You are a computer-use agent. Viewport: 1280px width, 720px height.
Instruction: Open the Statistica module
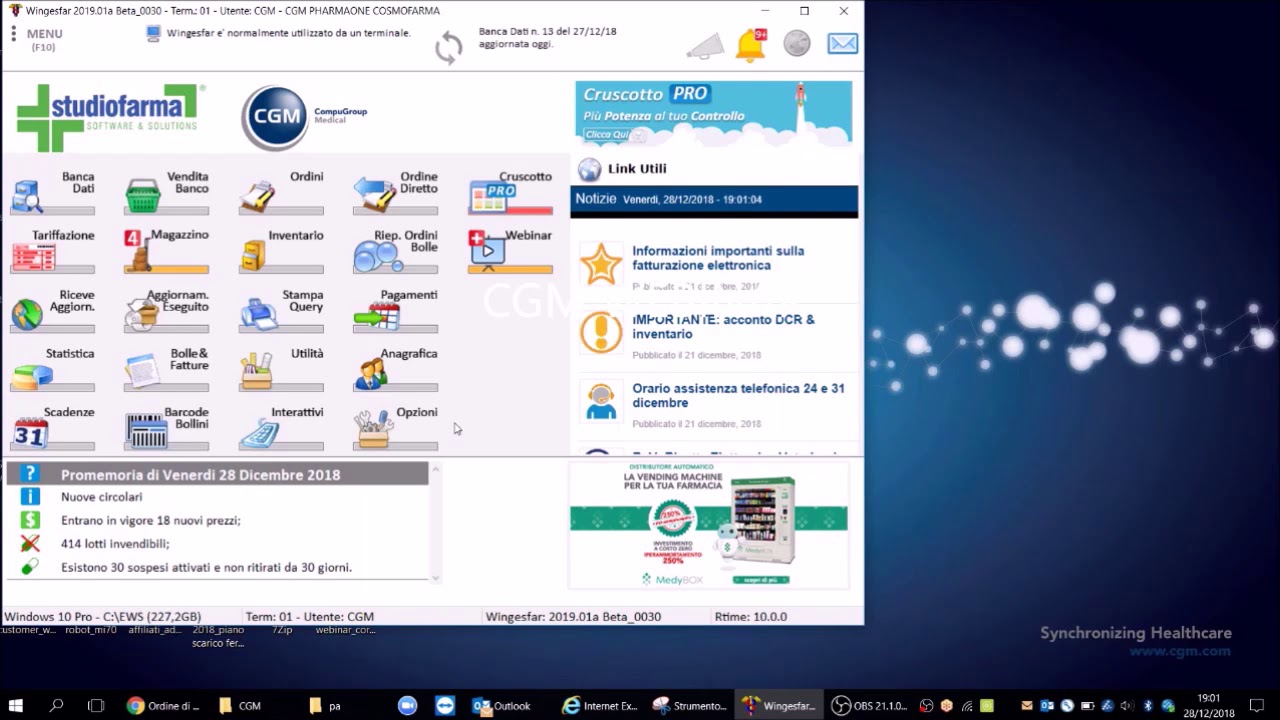[53, 369]
